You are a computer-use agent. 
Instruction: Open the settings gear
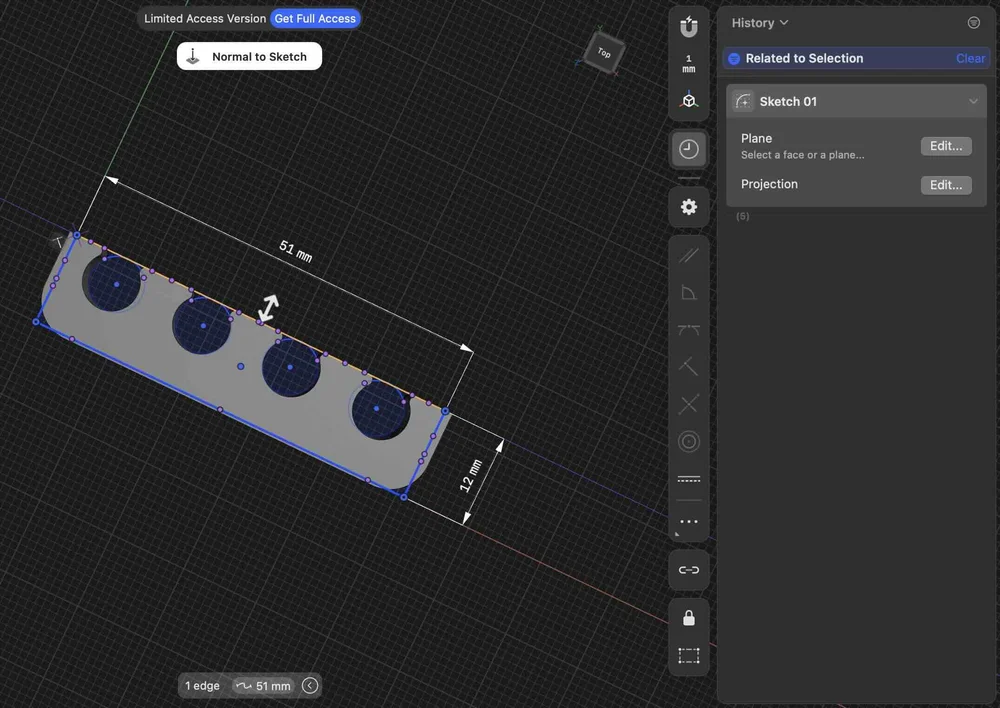coord(688,207)
